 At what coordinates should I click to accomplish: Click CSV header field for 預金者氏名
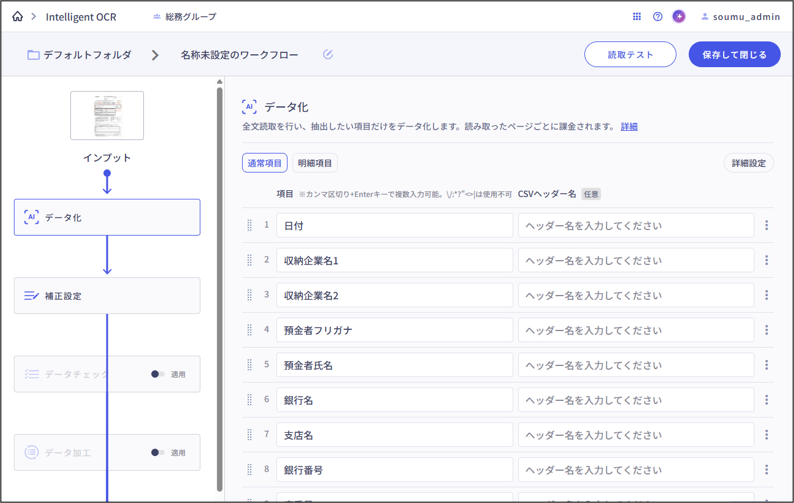(635, 365)
